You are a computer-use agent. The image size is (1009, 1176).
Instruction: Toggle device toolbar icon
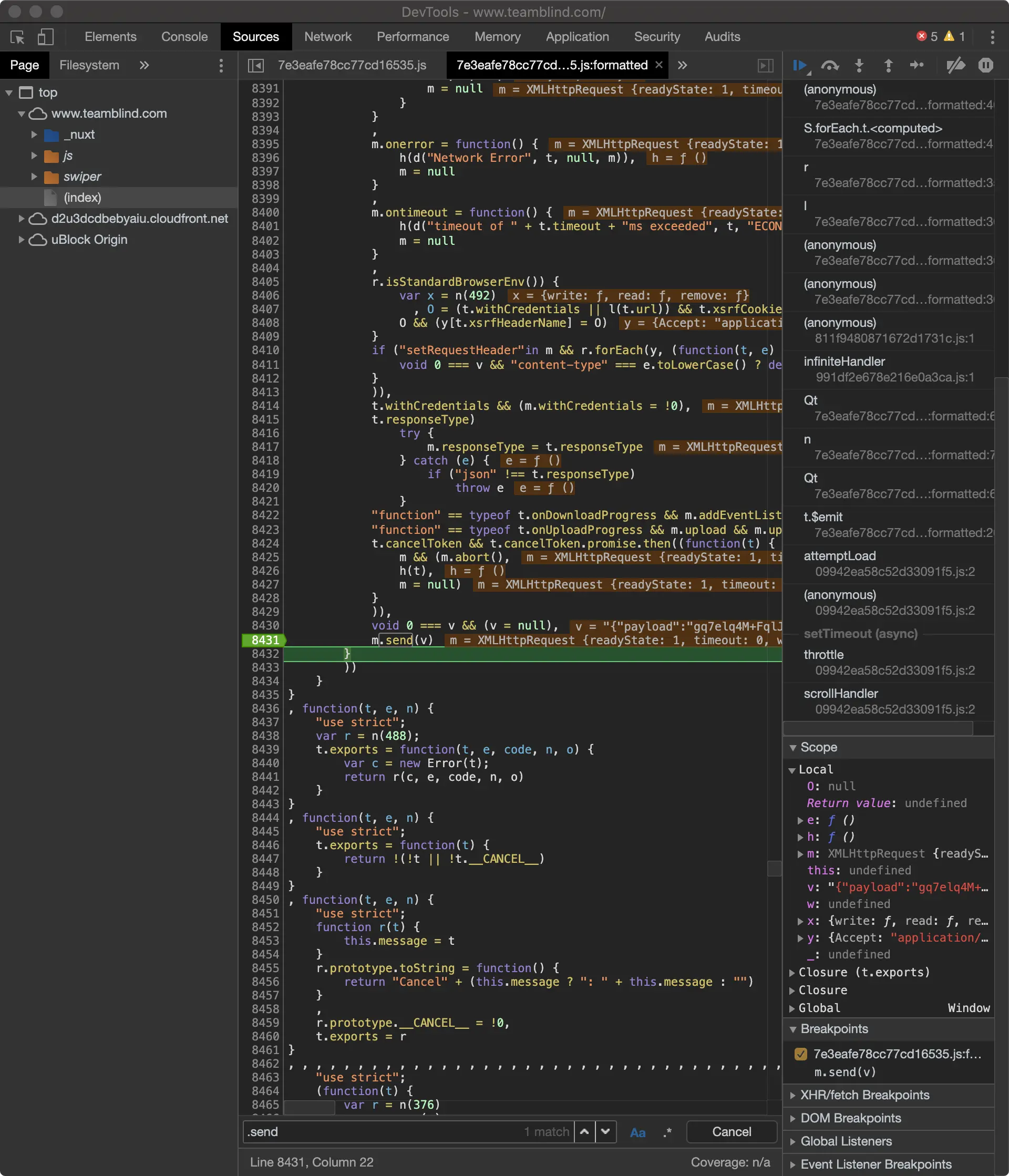[45, 37]
